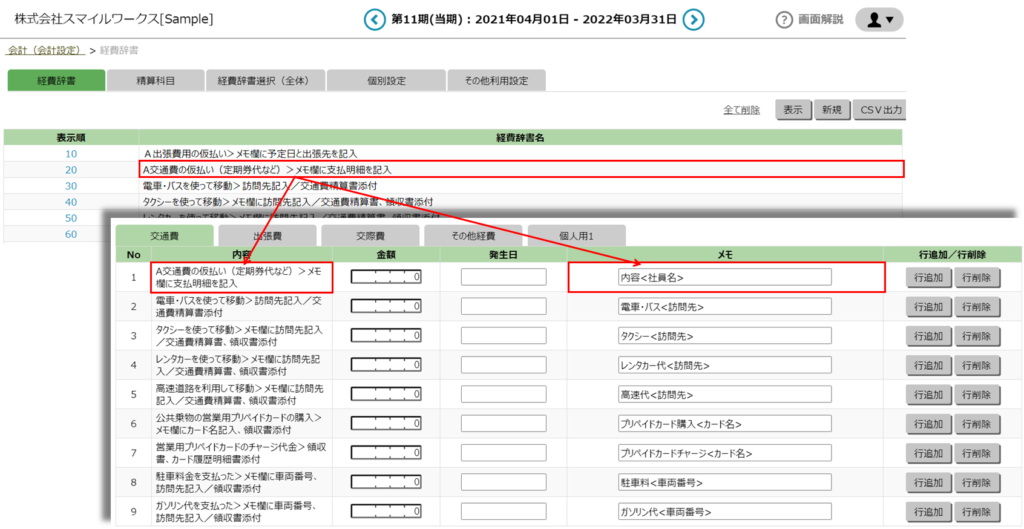Open display order 20 entry
The width and height of the screenshot is (1024, 529).
coord(71,170)
